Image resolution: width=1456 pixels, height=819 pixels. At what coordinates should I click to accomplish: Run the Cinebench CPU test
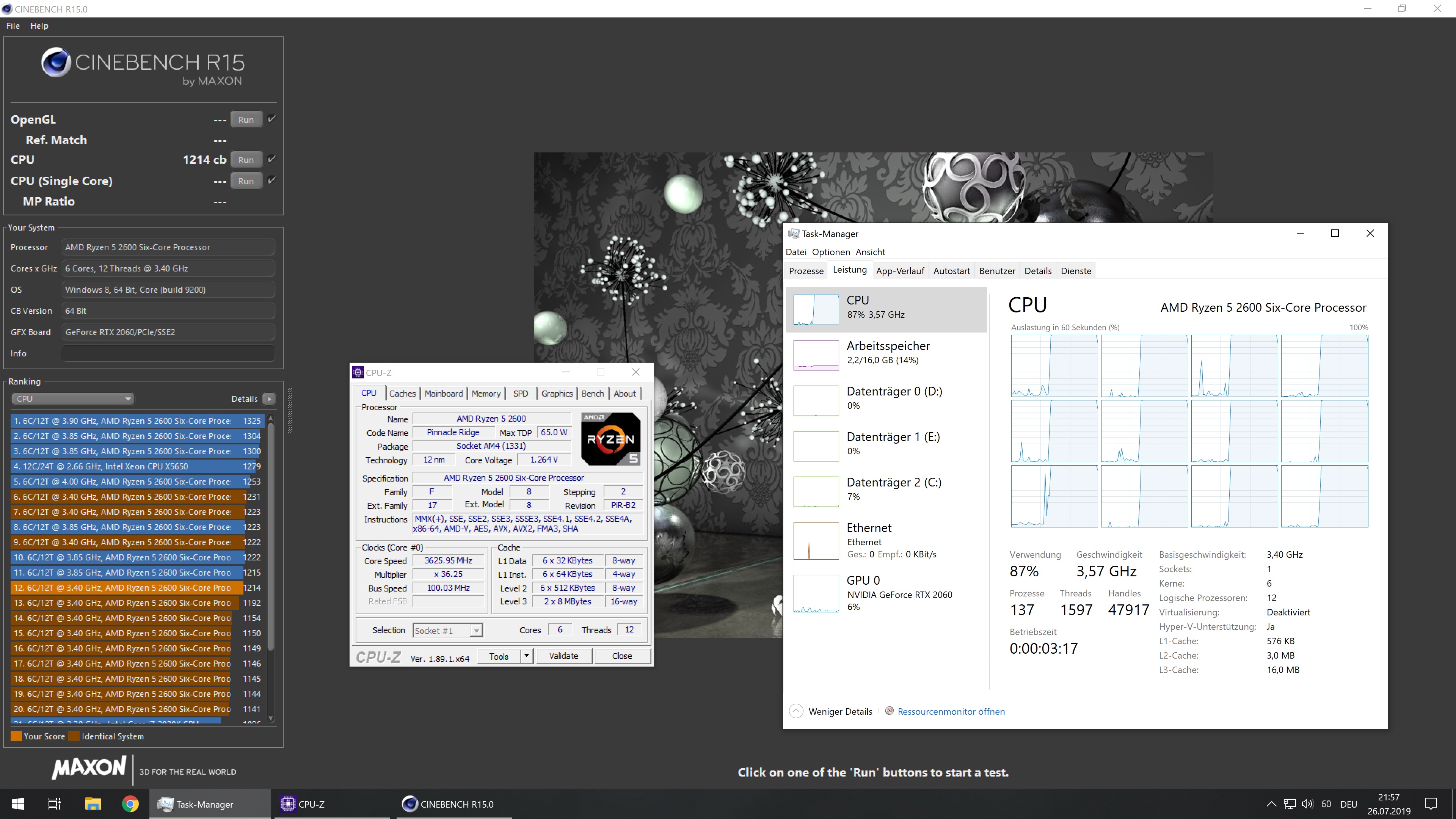coord(246,160)
